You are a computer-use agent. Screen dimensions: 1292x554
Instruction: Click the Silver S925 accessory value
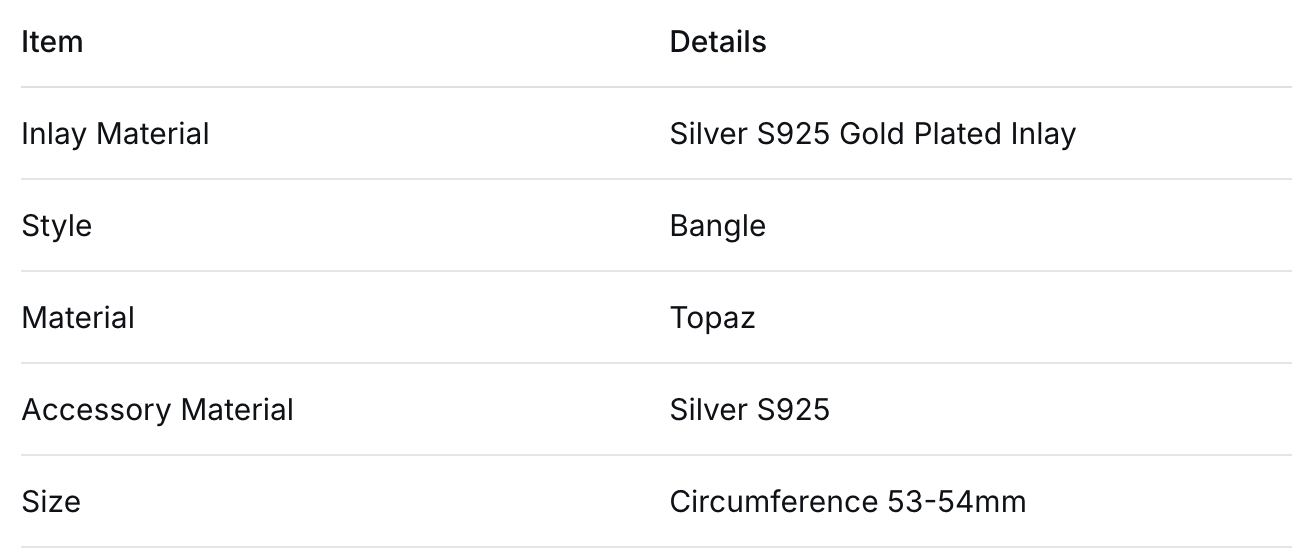point(749,410)
